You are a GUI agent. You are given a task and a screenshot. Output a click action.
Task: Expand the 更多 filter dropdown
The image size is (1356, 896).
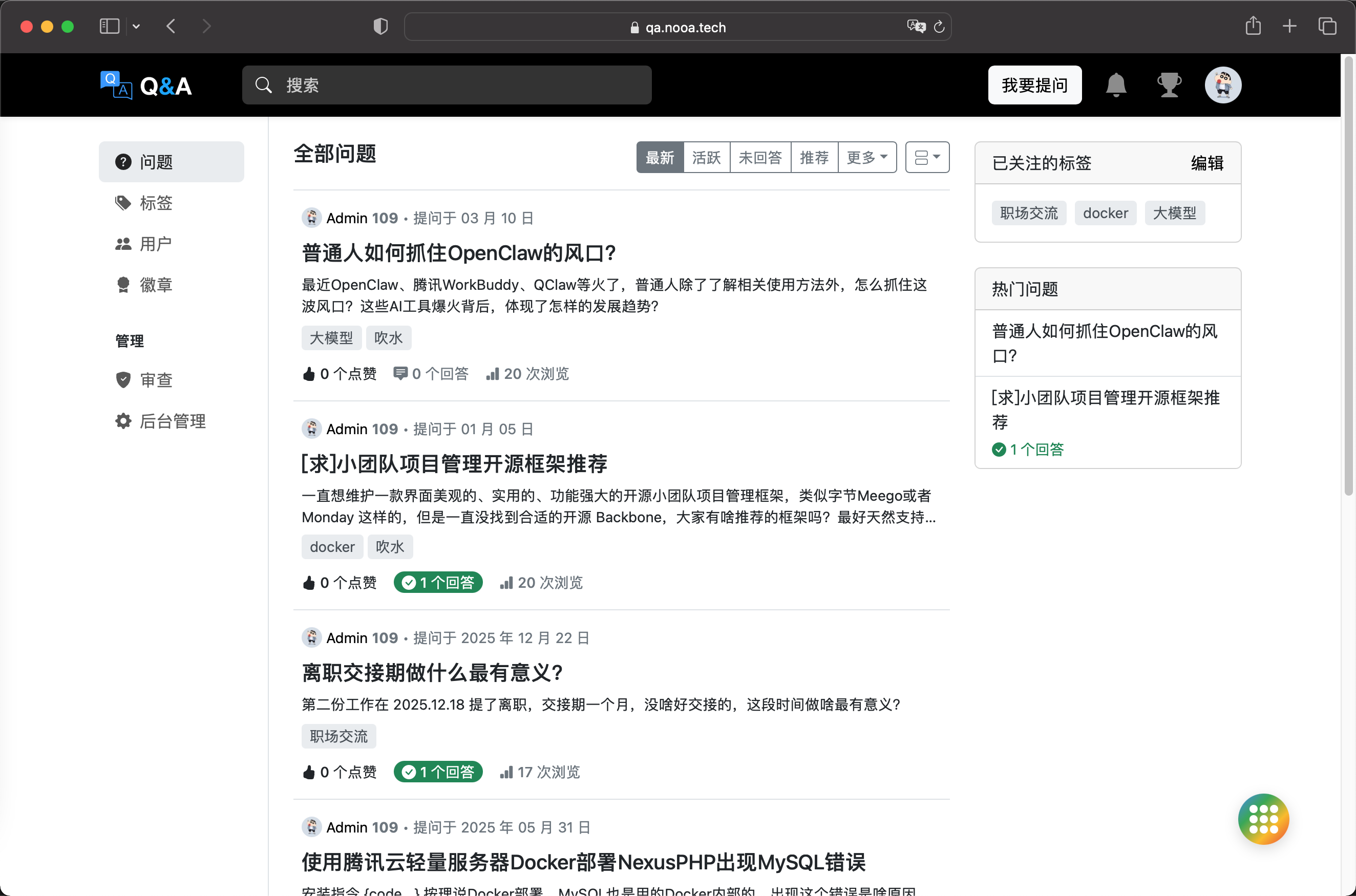[866, 157]
